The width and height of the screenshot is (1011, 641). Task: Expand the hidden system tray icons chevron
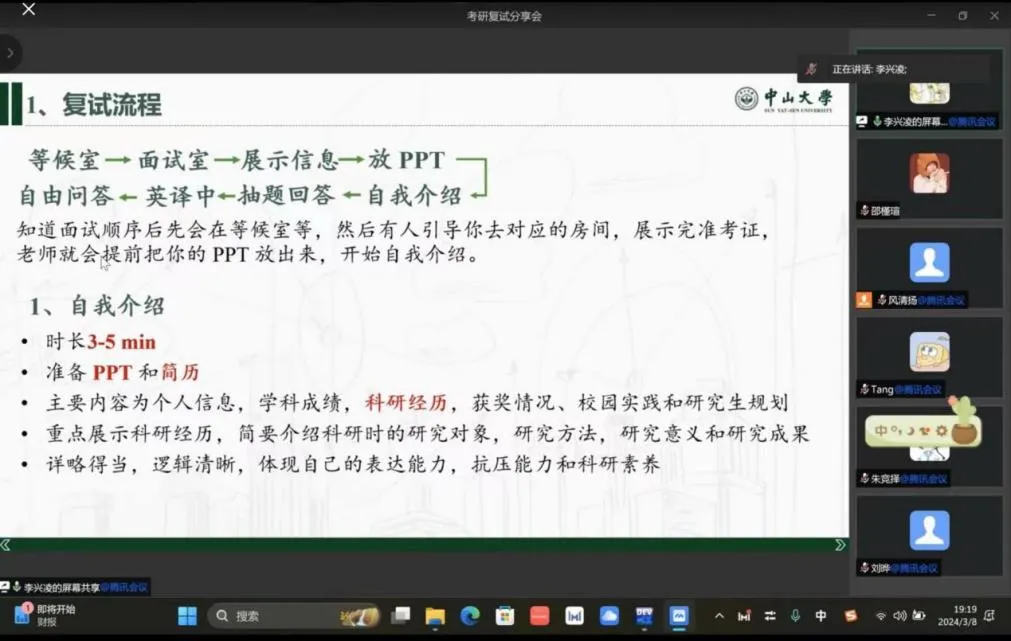point(718,616)
